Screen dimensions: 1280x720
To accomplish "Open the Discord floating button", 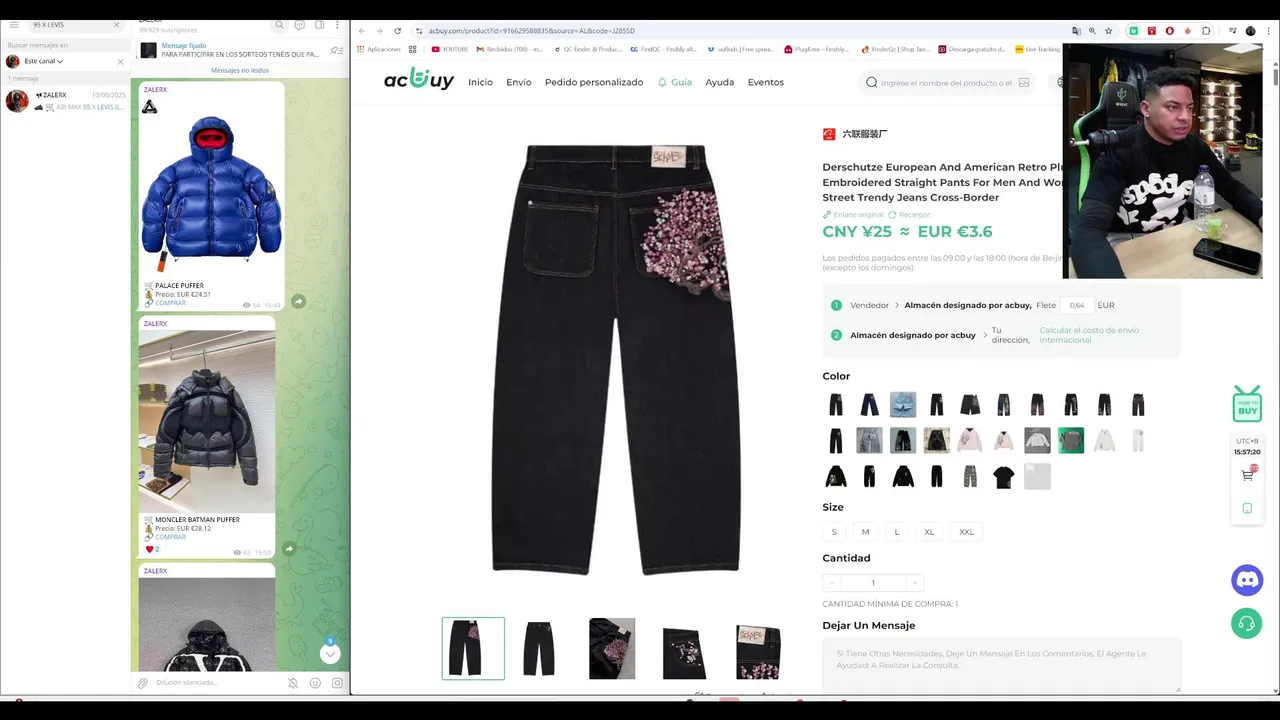I will (1246, 580).
